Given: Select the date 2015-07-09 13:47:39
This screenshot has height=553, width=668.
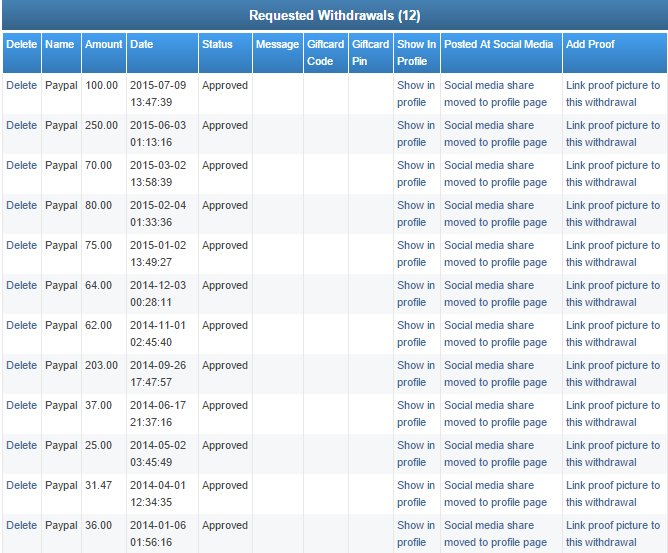Looking at the screenshot, I should (158, 94).
